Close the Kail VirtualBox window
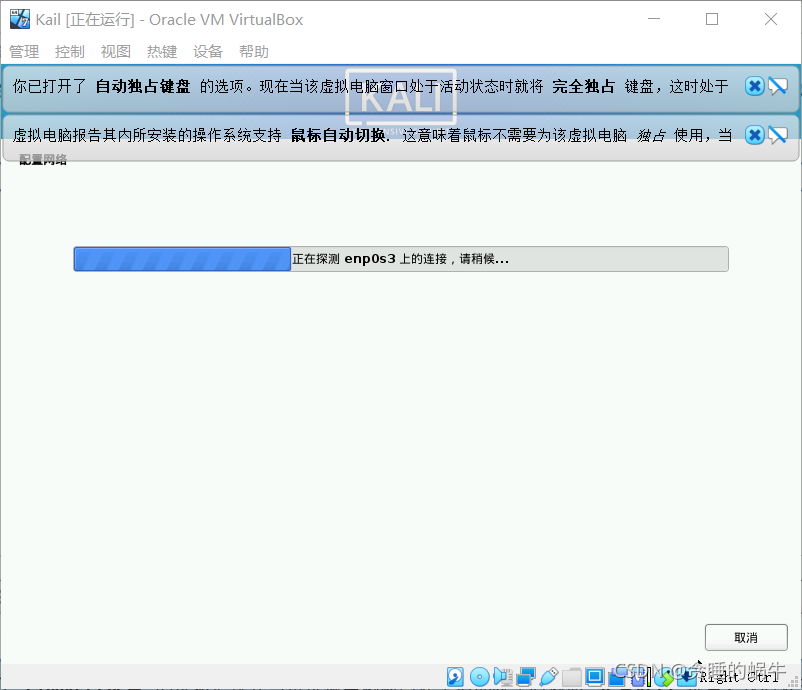The height and width of the screenshot is (690, 802). click(x=771, y=19)
